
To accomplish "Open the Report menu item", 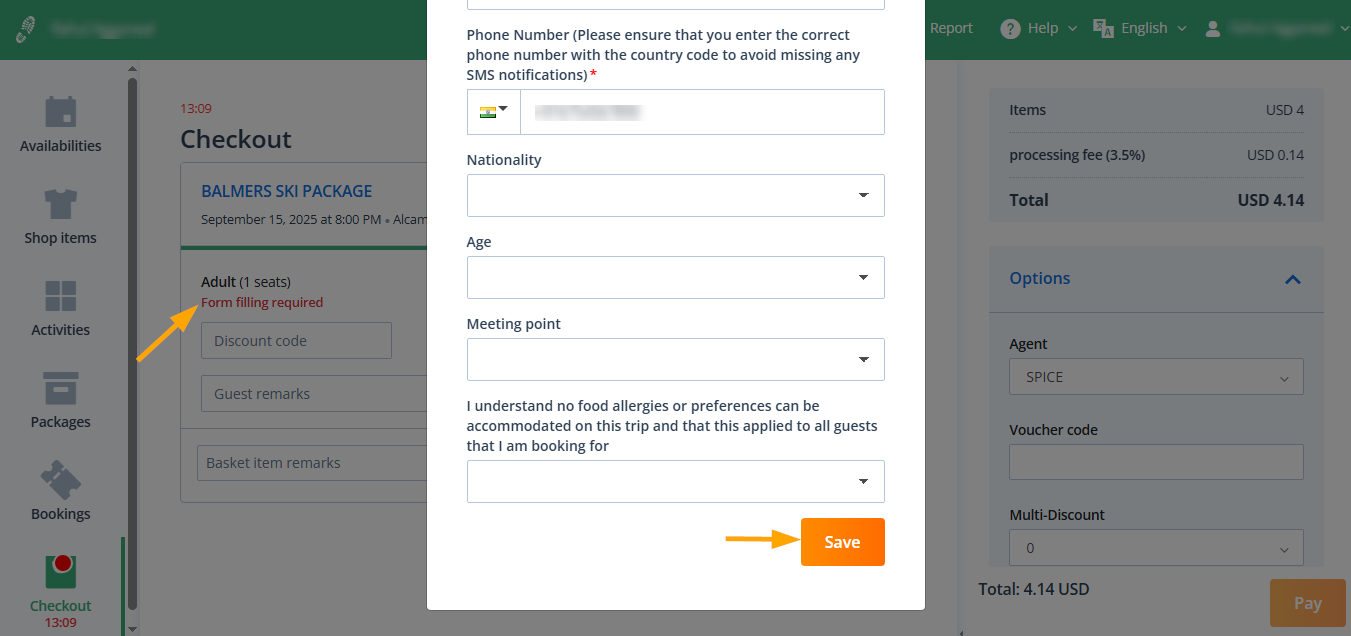I will [x=950, y=28].
